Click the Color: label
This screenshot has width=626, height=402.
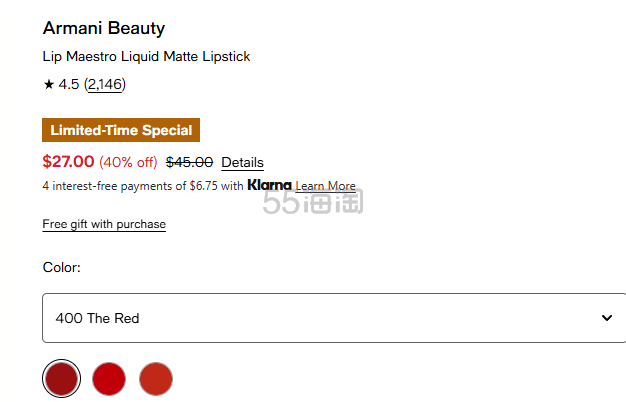61,267
